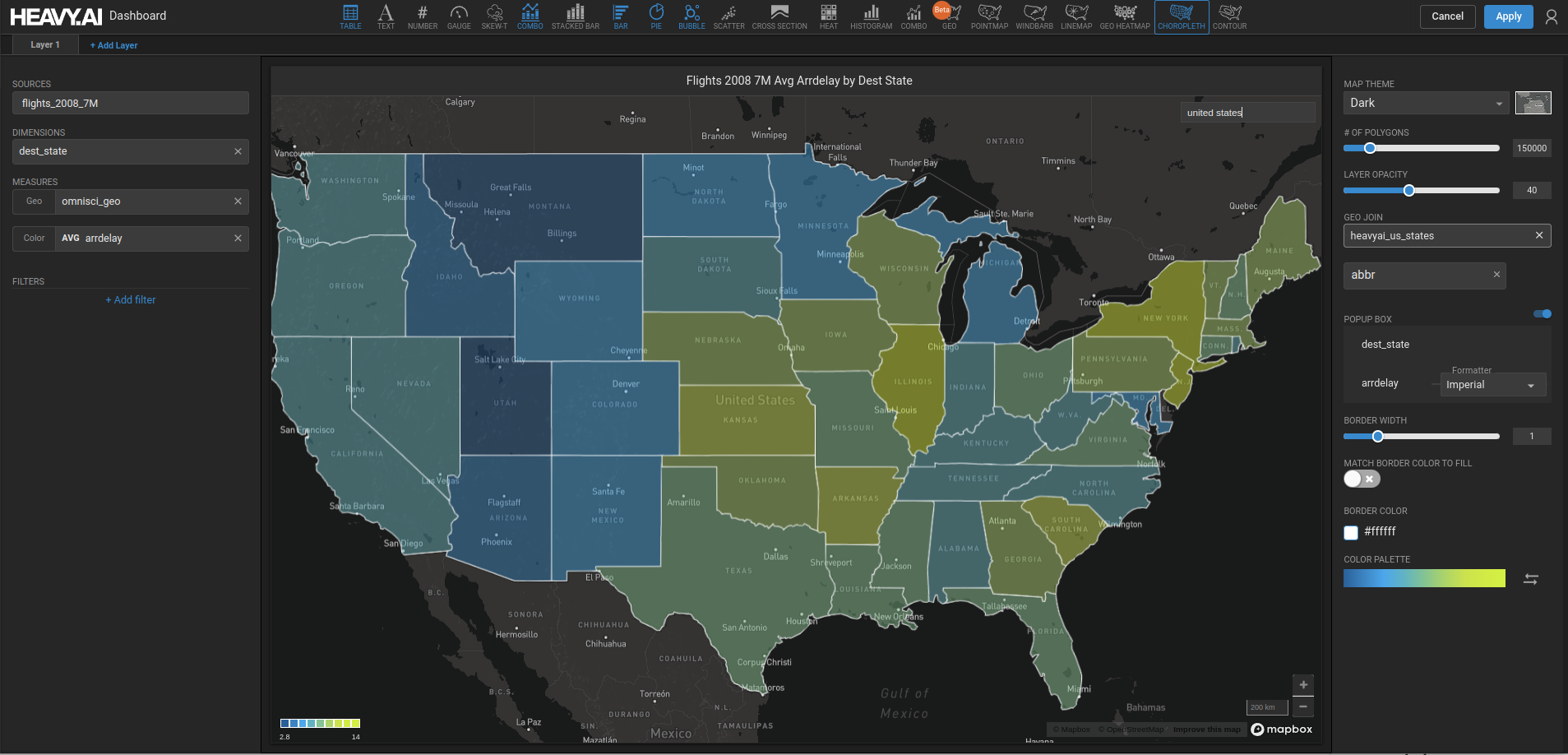Click the map search field

coord(1247,113)
